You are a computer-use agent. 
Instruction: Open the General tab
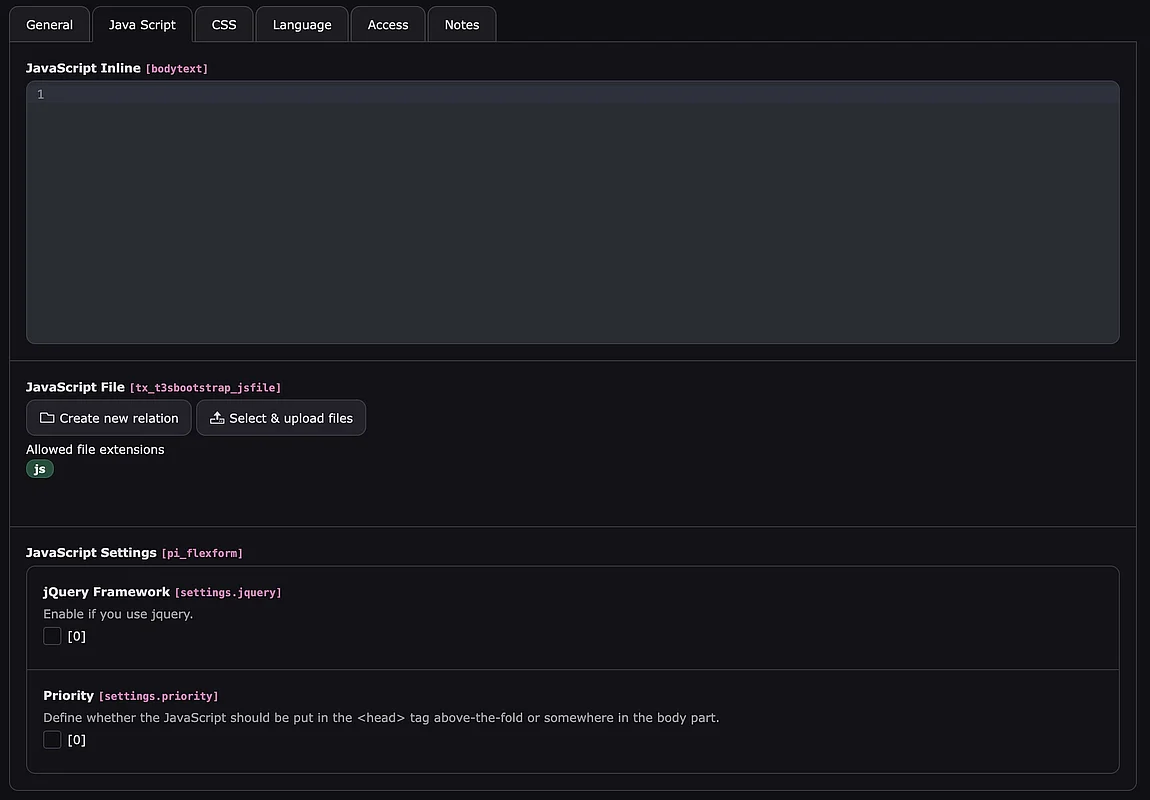(49, 25)
